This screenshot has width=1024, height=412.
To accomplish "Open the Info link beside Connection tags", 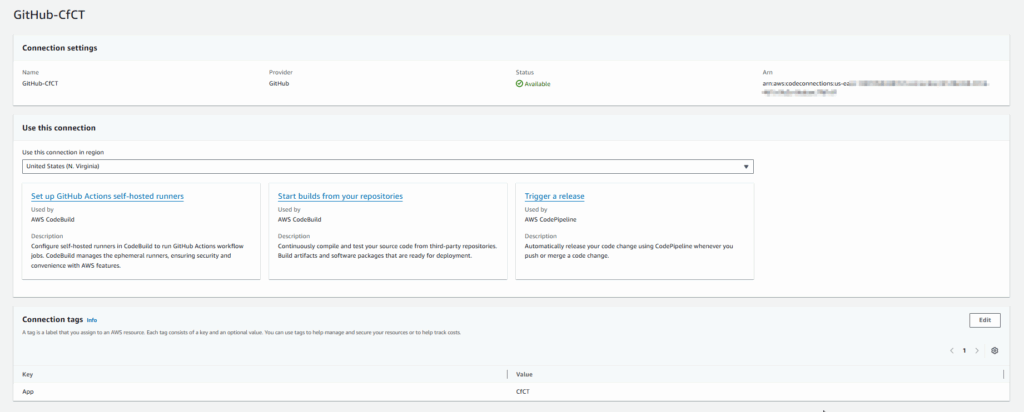I will 92,320.
